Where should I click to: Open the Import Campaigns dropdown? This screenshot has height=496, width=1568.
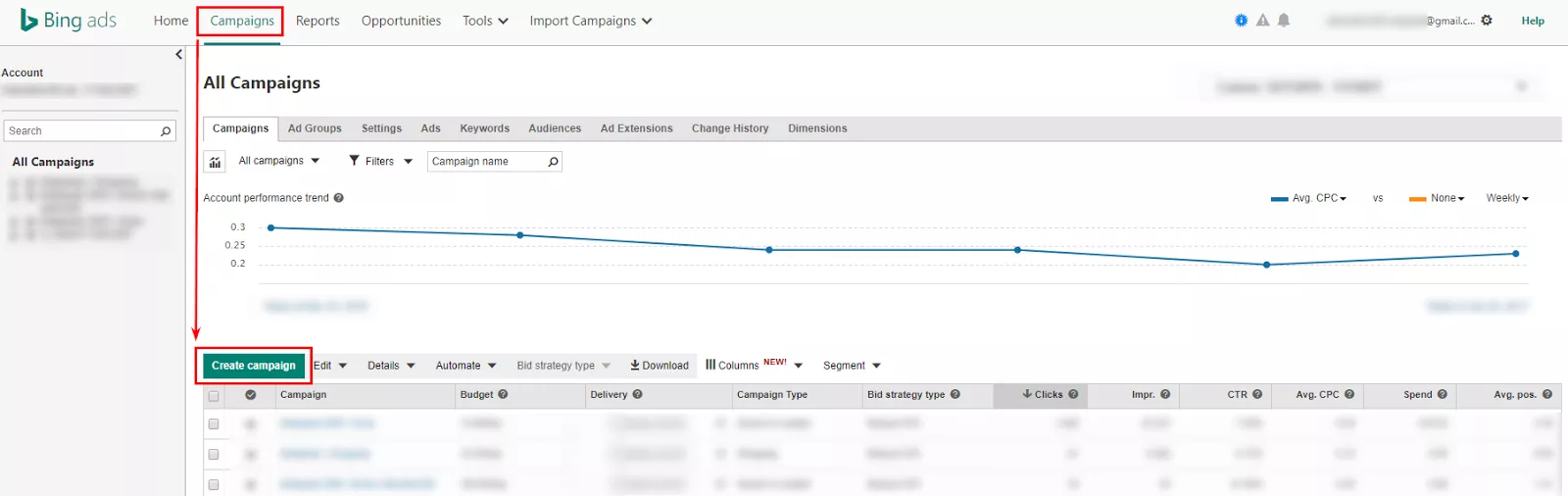coord(591,21)
